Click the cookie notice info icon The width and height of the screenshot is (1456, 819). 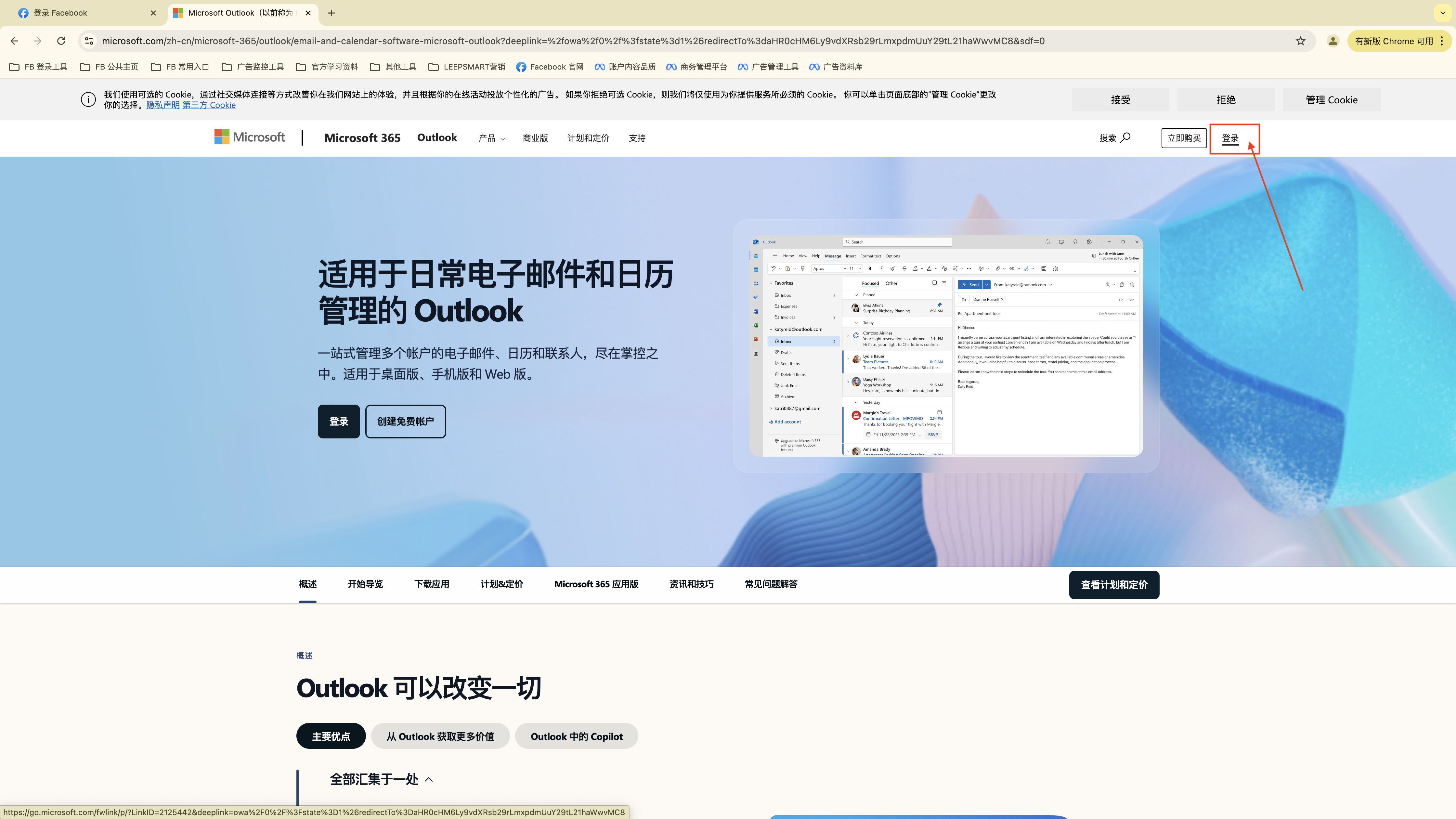(88, 99)
